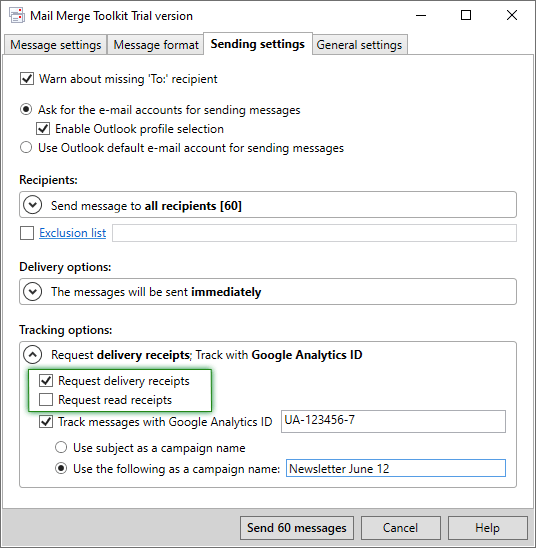Uncheck Request delivery receipts
The width and height of the screenshot is (536, 548).
[x=46, y=380]
